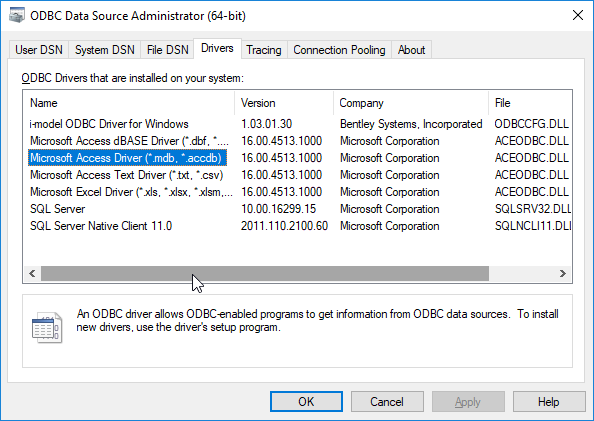Open the About tab
594x421 pixels.
point(411,50)
